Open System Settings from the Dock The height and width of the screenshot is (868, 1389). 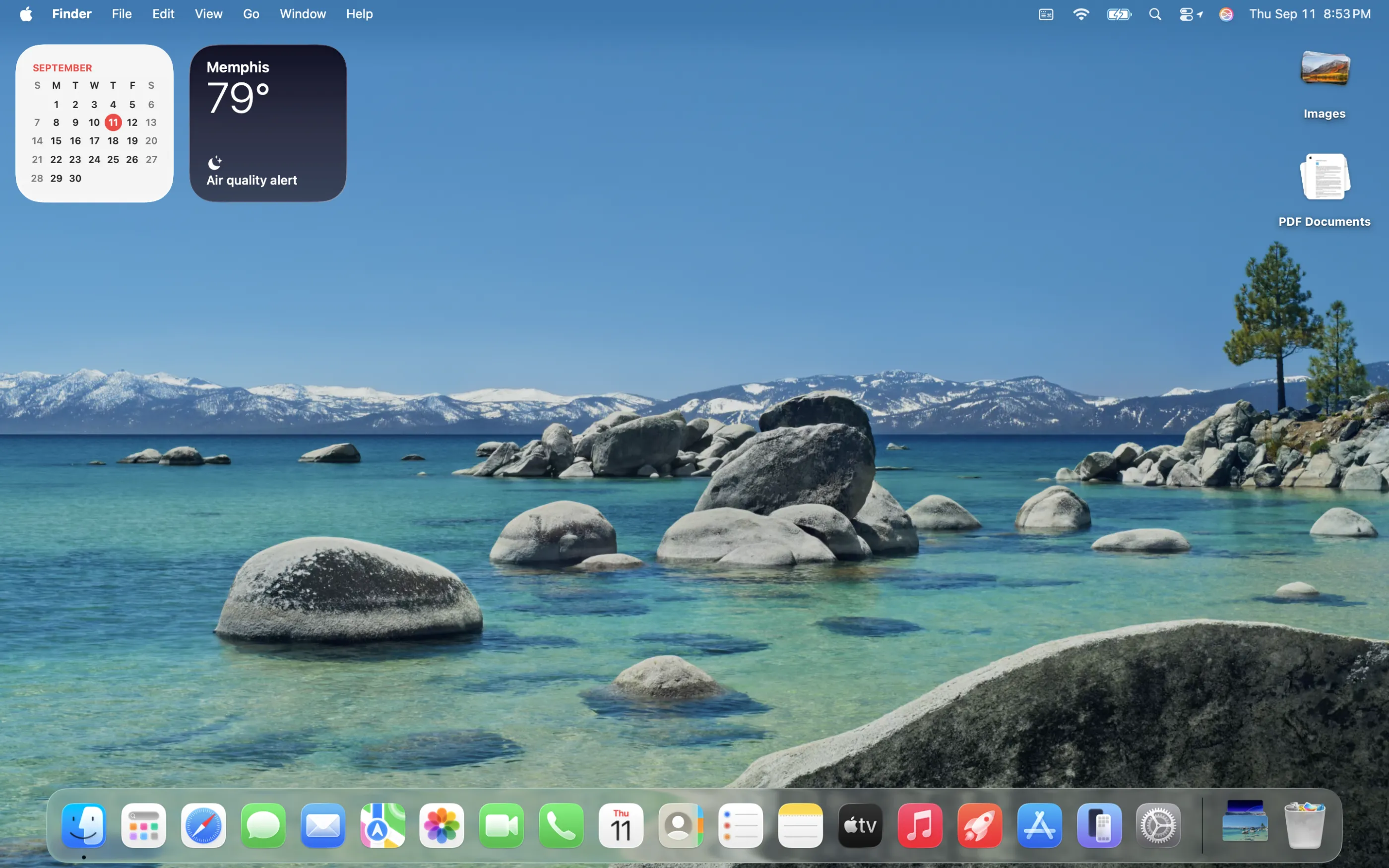click(1158, 825)
